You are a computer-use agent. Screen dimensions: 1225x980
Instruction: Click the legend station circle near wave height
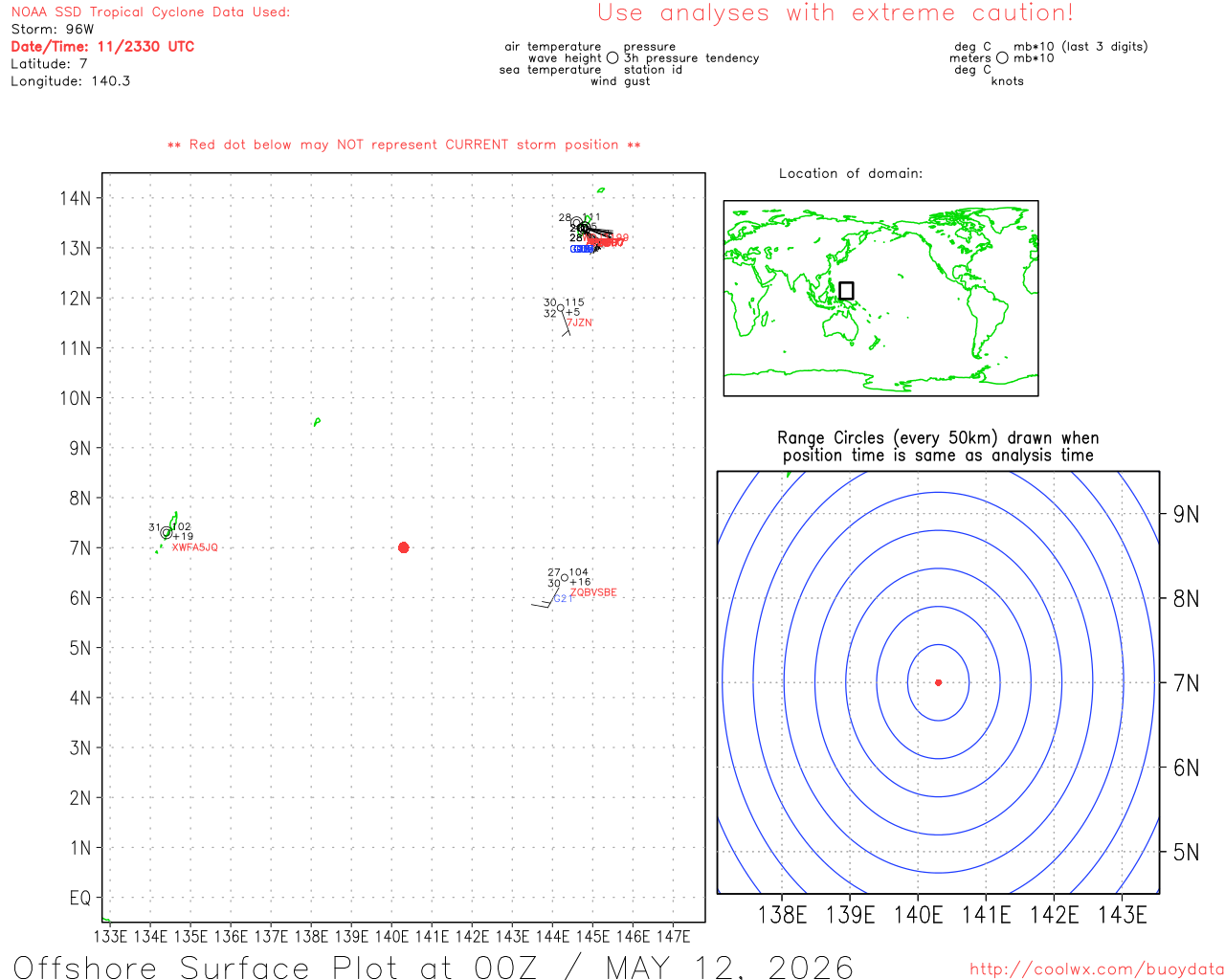[x=612, y=57]
